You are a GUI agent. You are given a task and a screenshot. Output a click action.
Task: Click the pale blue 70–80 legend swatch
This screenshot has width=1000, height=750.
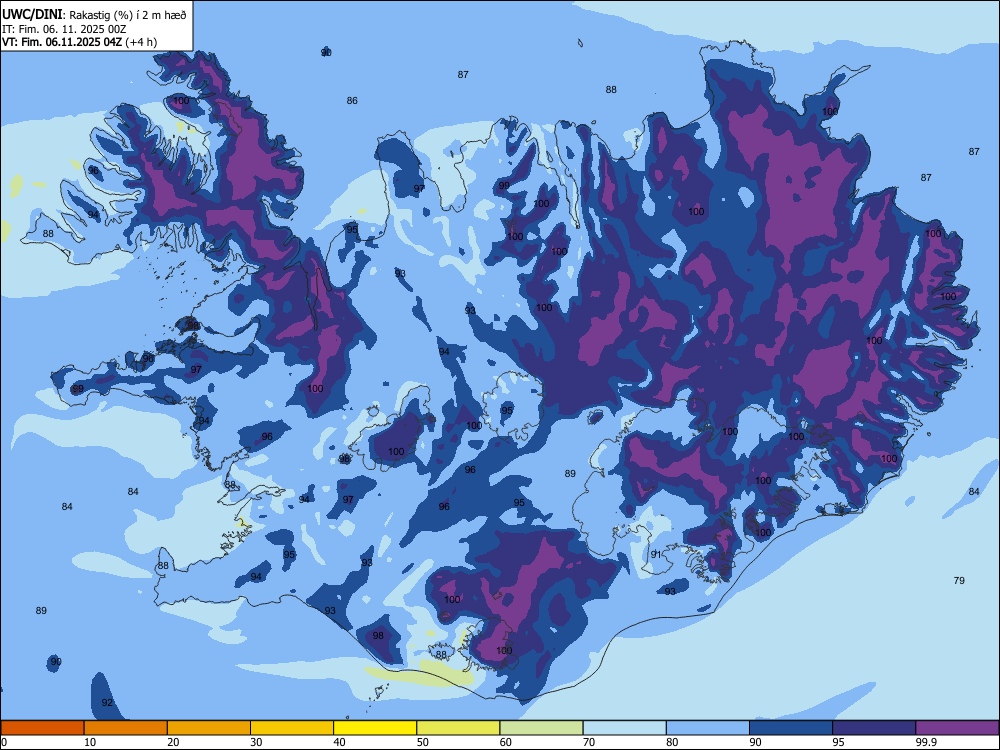pyautogui.click(x=624, y=728)
